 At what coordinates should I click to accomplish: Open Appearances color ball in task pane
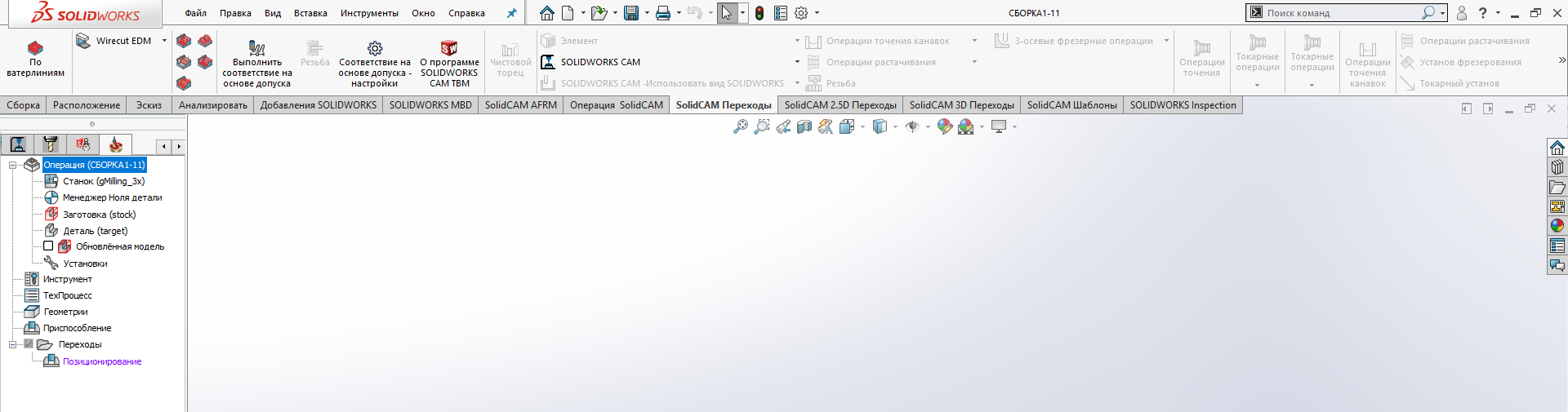(x=1557, y=226)
